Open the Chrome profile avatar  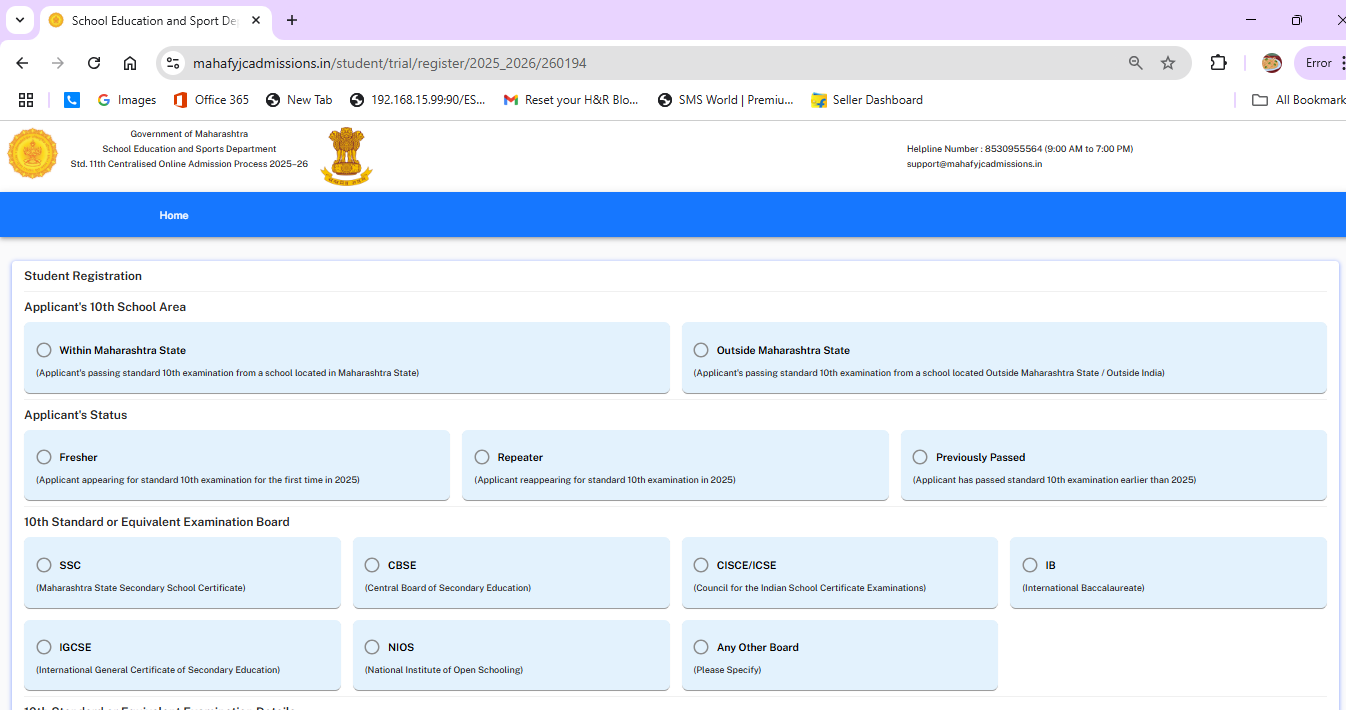pyautogui.click(x=1272, y=63)
